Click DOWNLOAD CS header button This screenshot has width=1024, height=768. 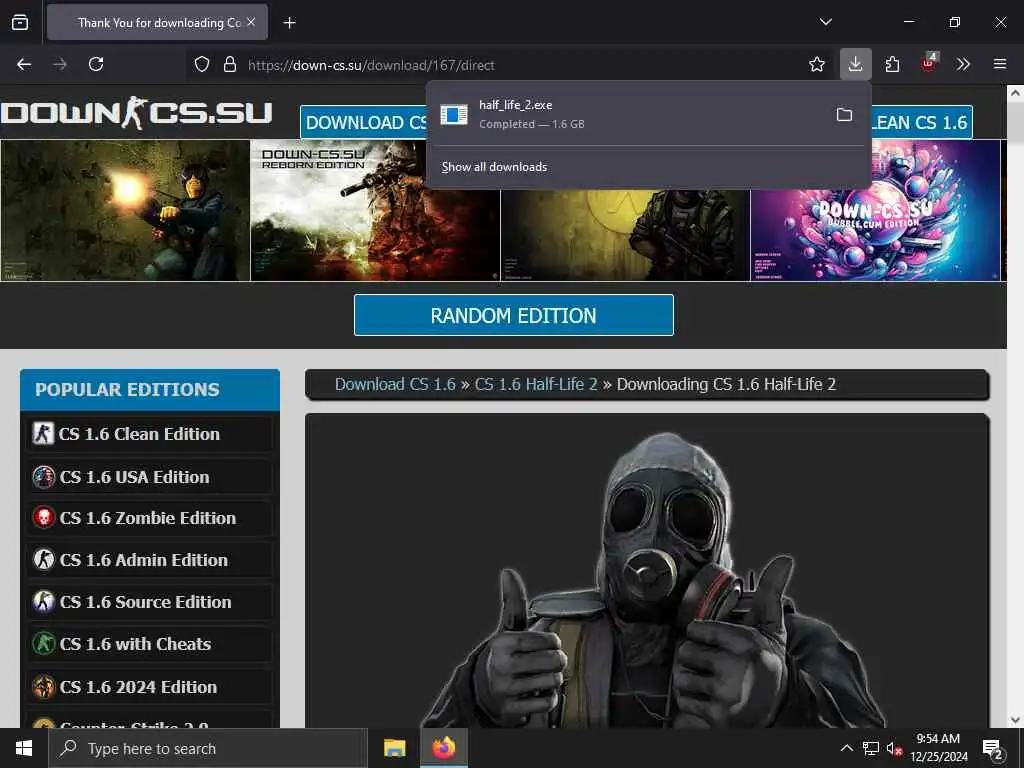coord(364,122)
